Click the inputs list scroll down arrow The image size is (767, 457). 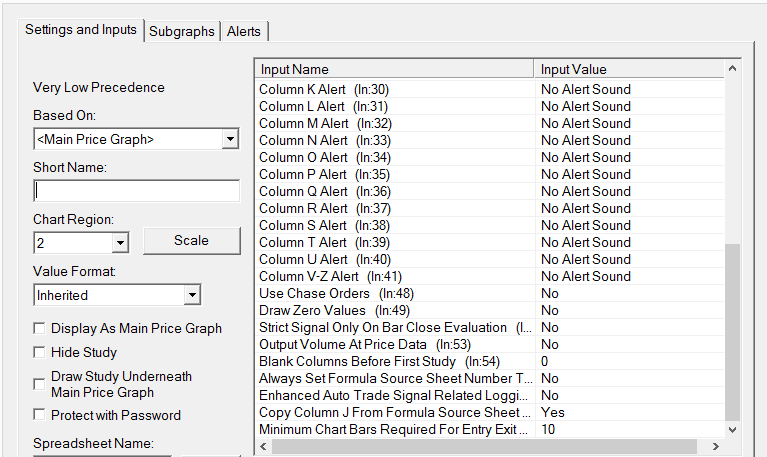[733, 428]
